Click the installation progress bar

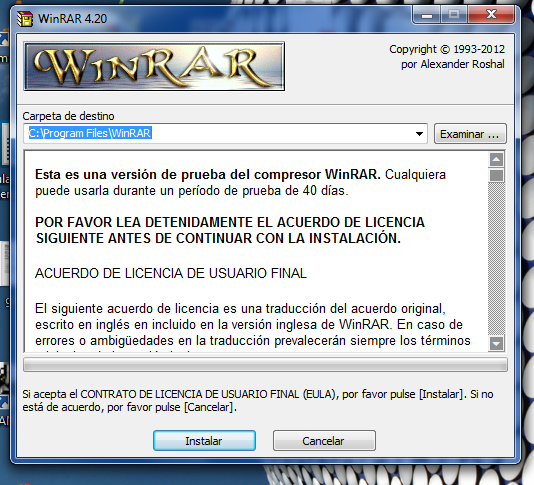click(x=265, y=364)
